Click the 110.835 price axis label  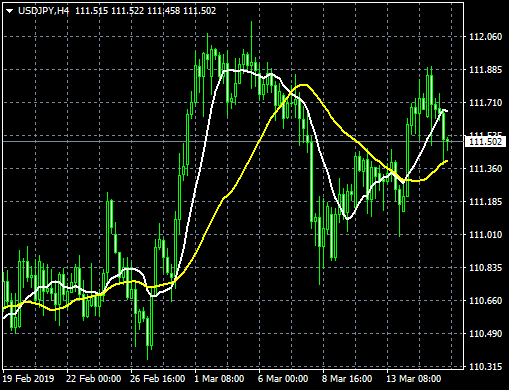[x=485, y=268]
